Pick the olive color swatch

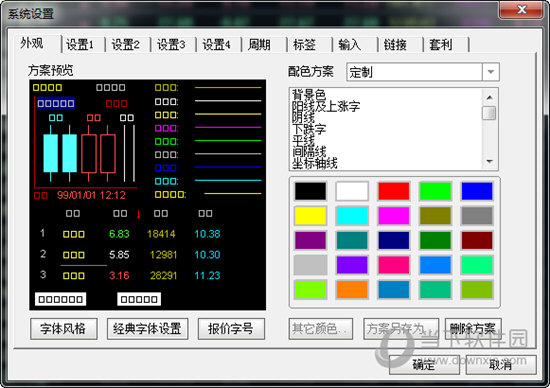(x=435, y=216)
